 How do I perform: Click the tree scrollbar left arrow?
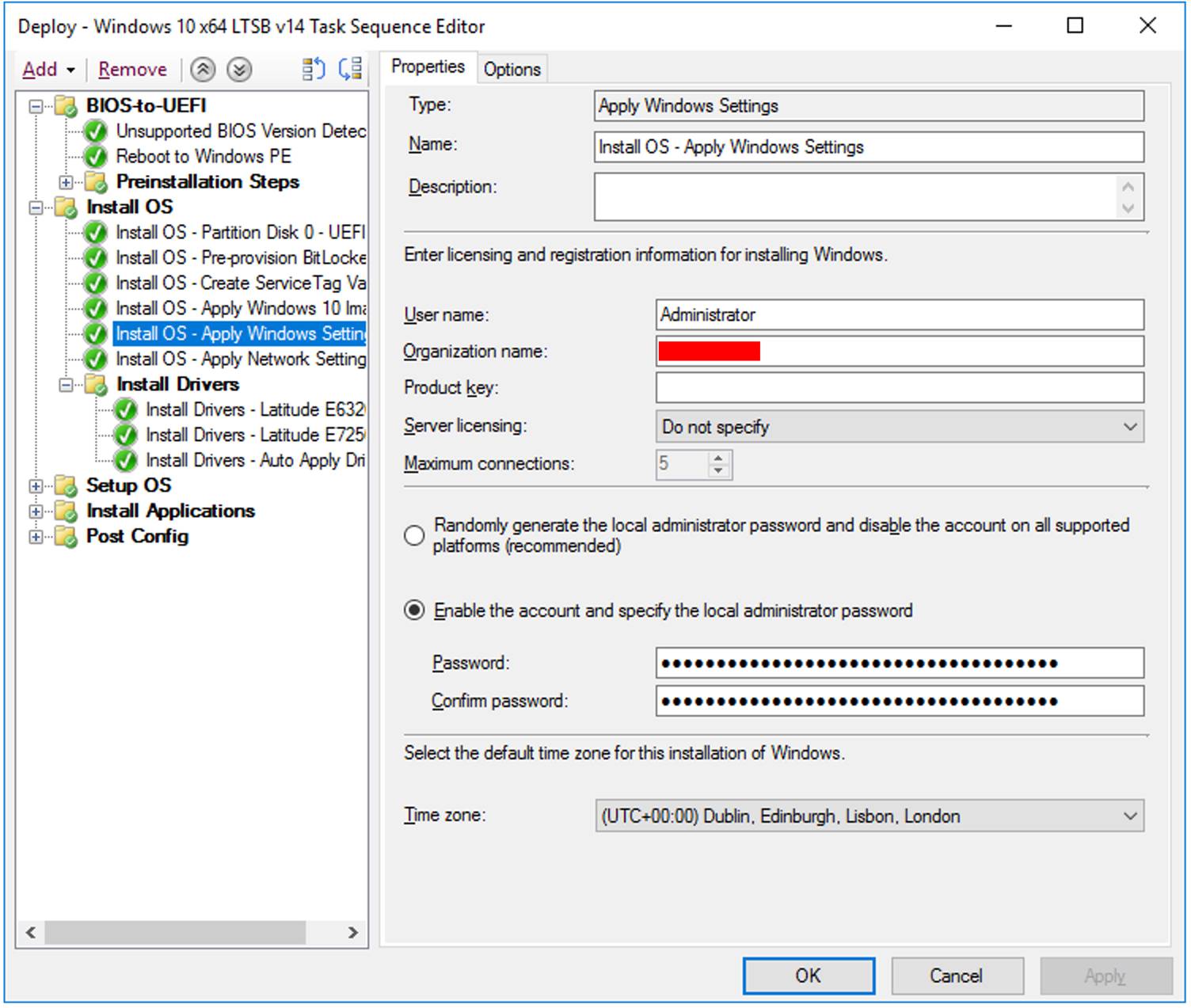[x=30, y=933]
